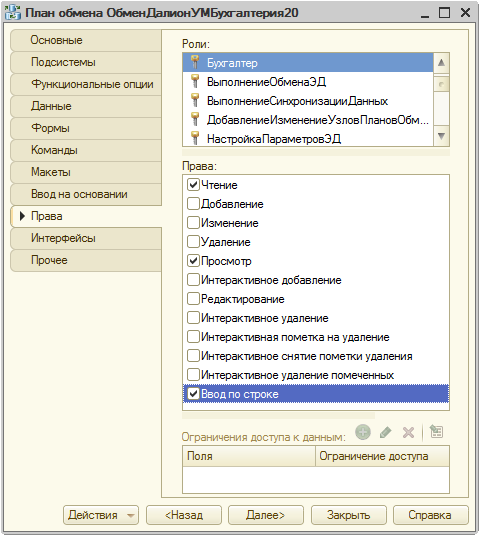This screenshot has width=479, height=535.
Task: Click the Справка button
Action: click(x=431, y=515)
